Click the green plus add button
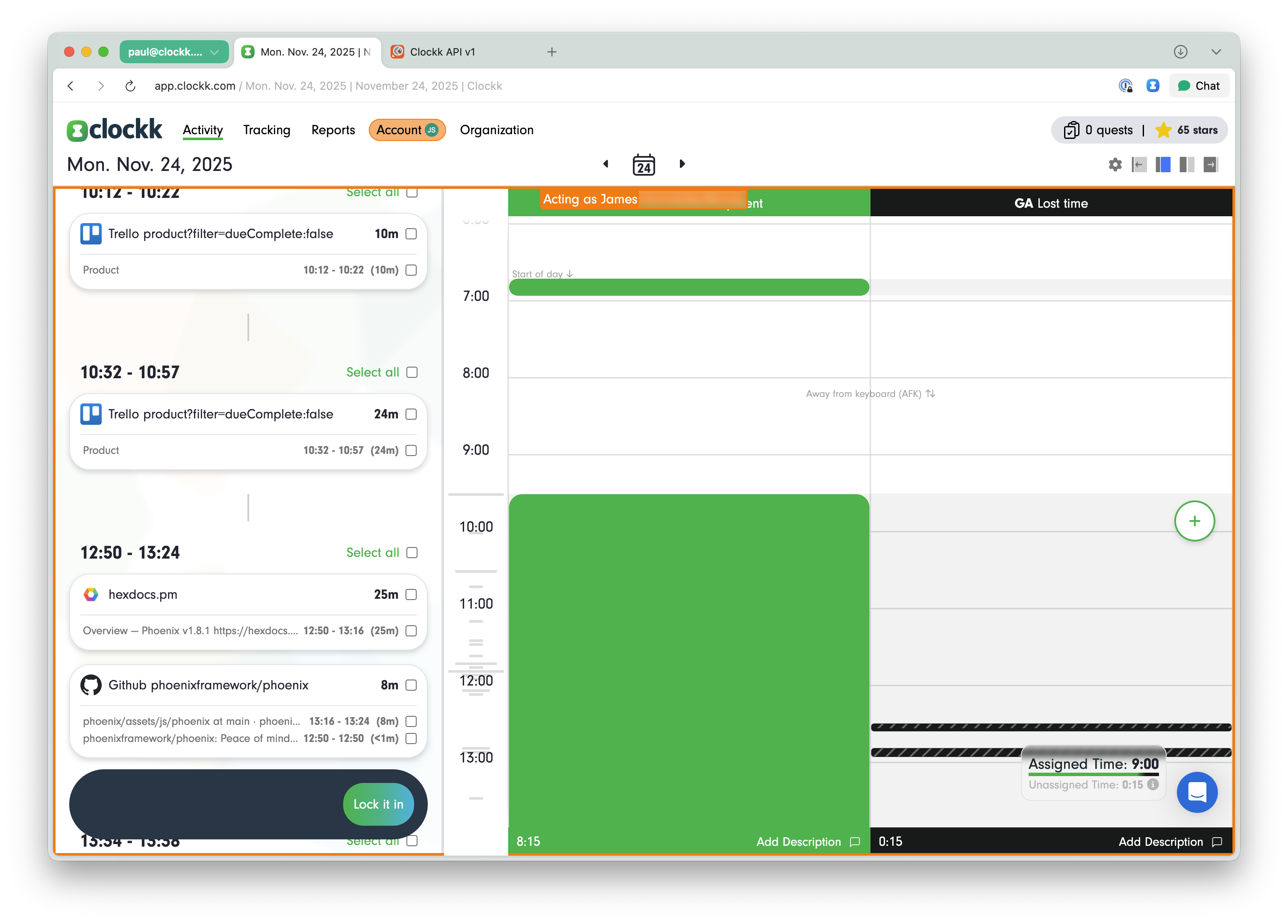 1194,521
